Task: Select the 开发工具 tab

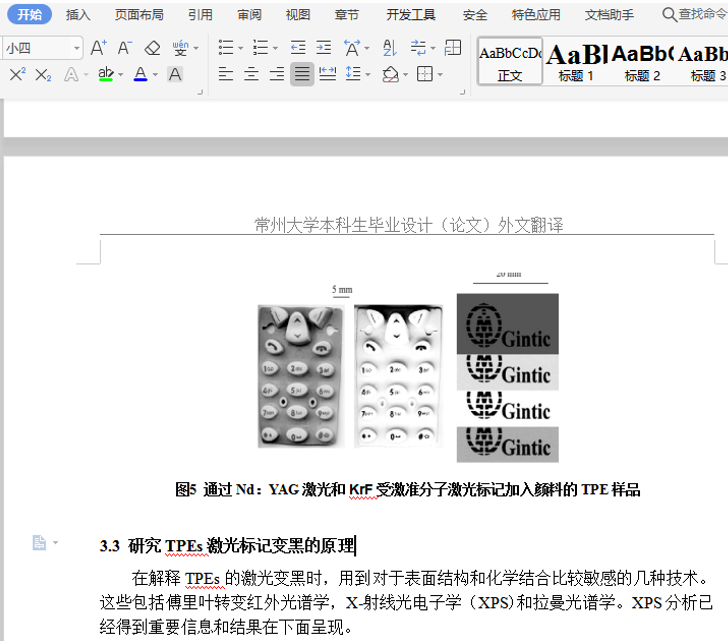Action: (411, 15)
